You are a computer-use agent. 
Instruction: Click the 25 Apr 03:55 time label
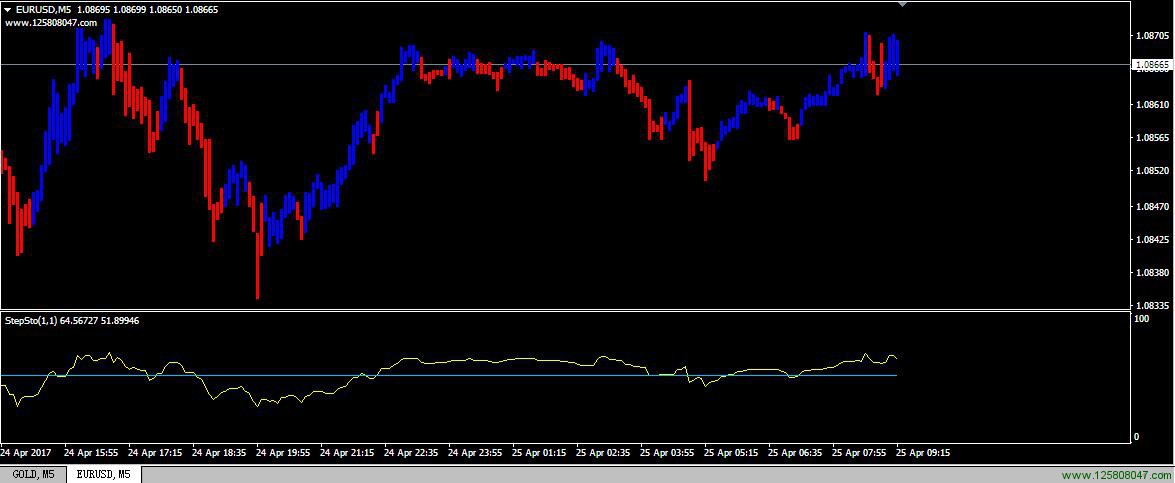pos(667,453)
